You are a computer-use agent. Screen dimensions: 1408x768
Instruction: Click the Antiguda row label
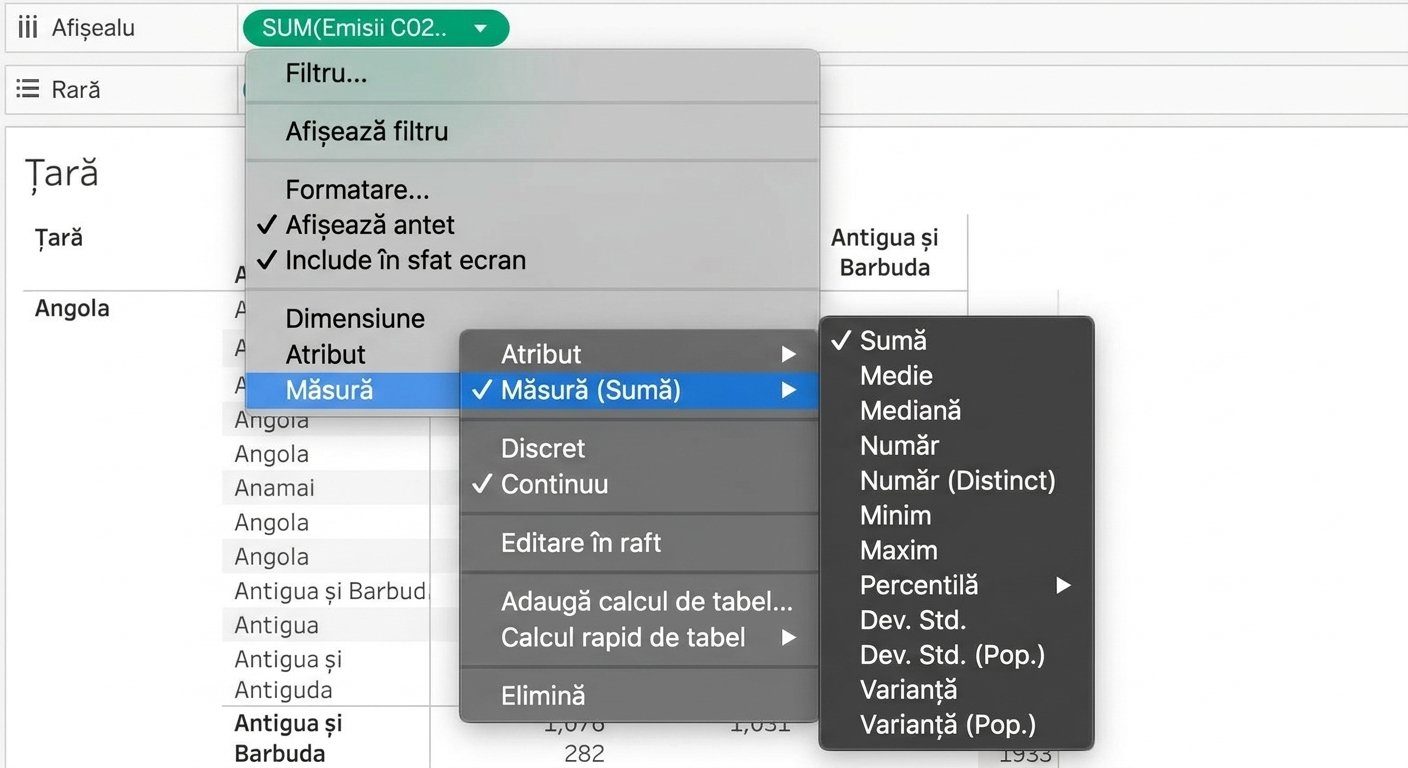283,690
